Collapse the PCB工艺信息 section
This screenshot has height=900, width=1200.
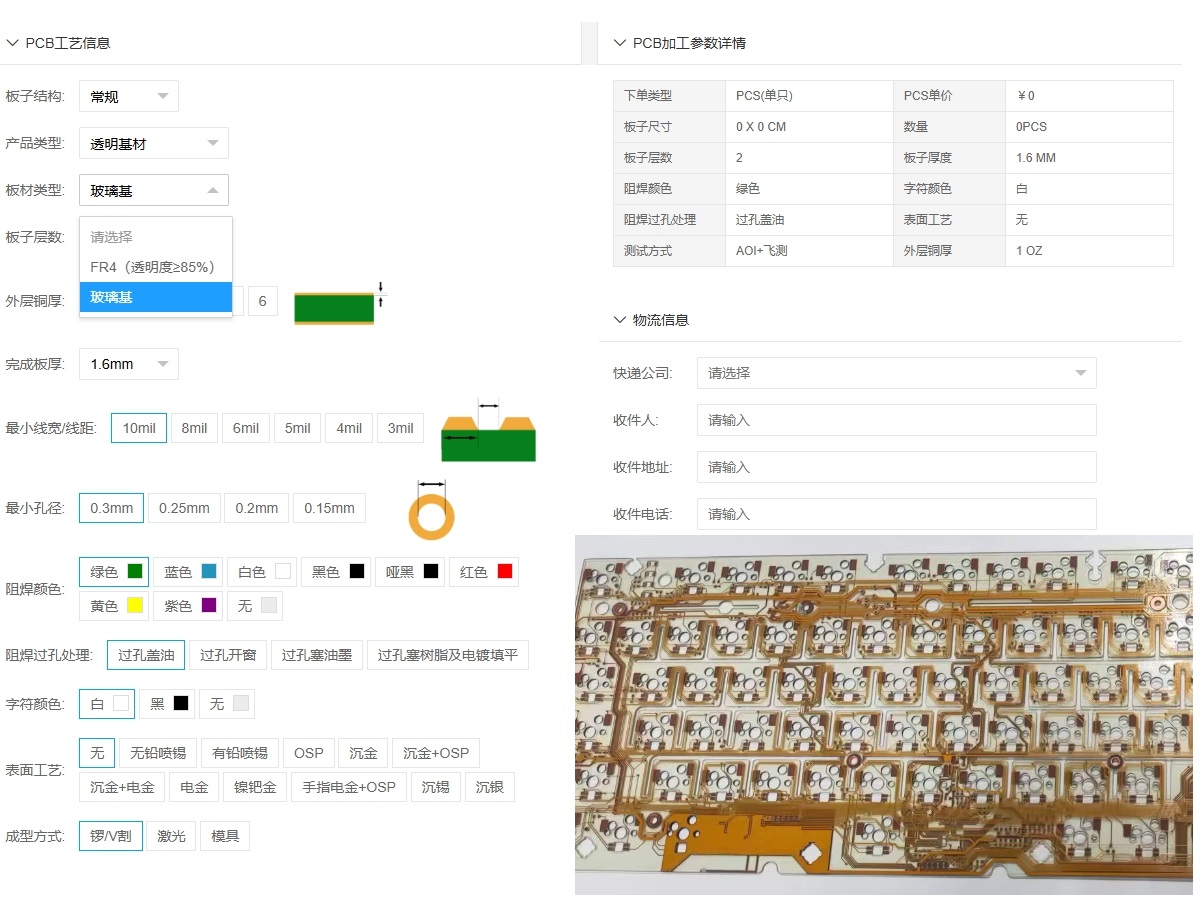coord(12,42)
